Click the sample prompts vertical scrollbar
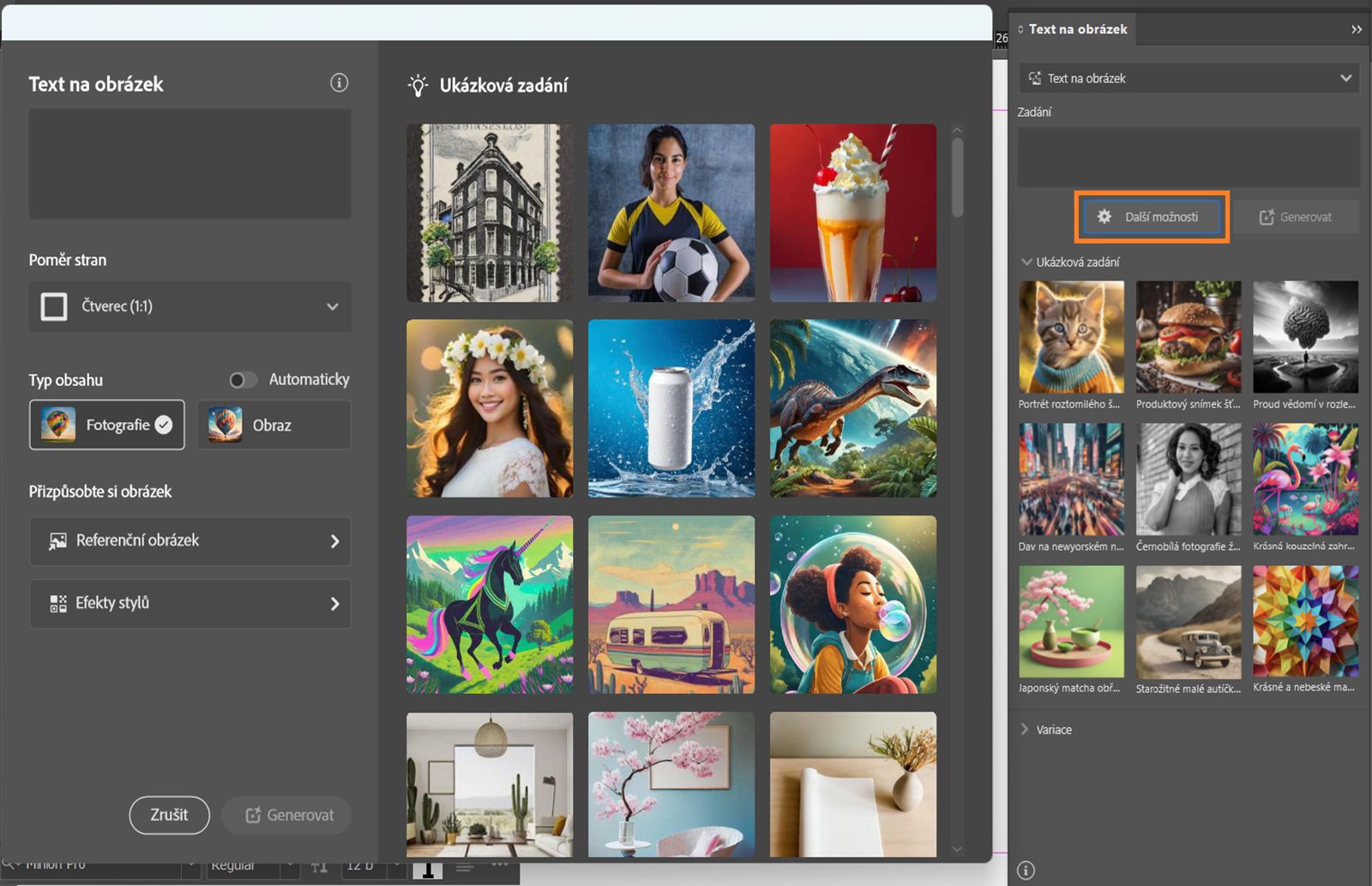The height and width of the screenshot is (886, 1372). click(x=957, y=178)
